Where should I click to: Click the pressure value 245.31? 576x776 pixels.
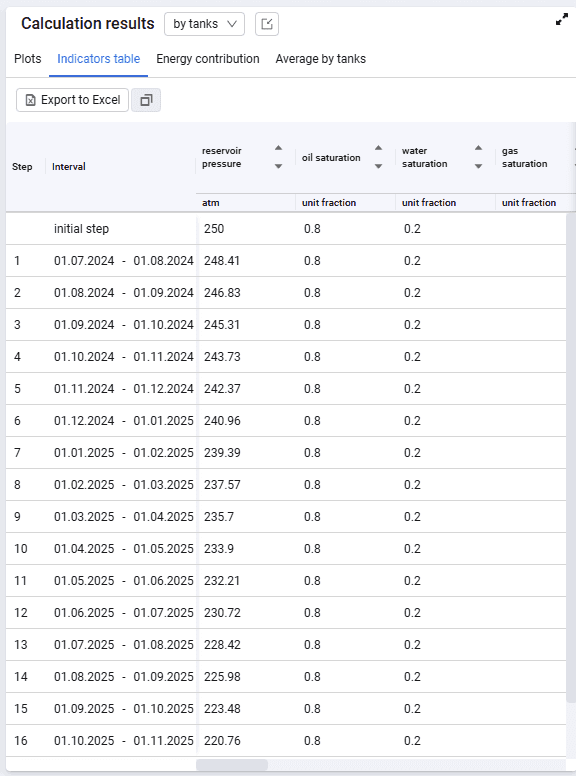[x=222, y=325]
